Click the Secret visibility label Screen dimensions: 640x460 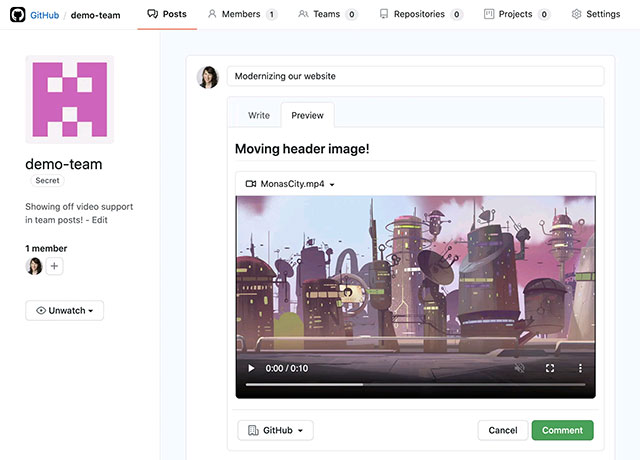[47, 180]
